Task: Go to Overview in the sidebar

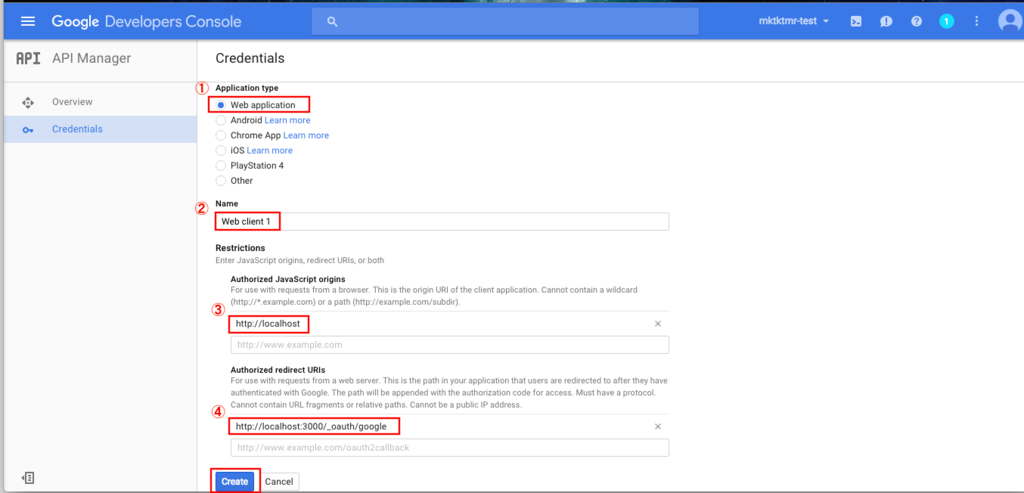Action: [72, 102]
